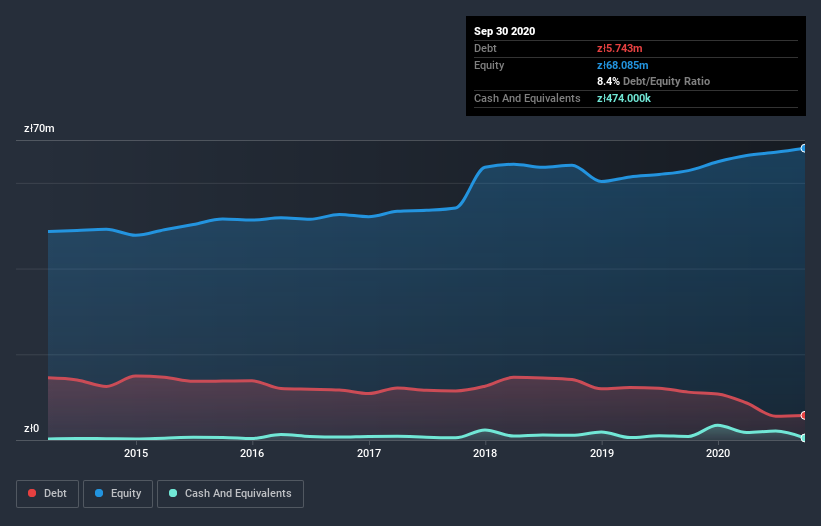Click the zł68.085m equity value
The image size is (821, 526).
[623, 65]
